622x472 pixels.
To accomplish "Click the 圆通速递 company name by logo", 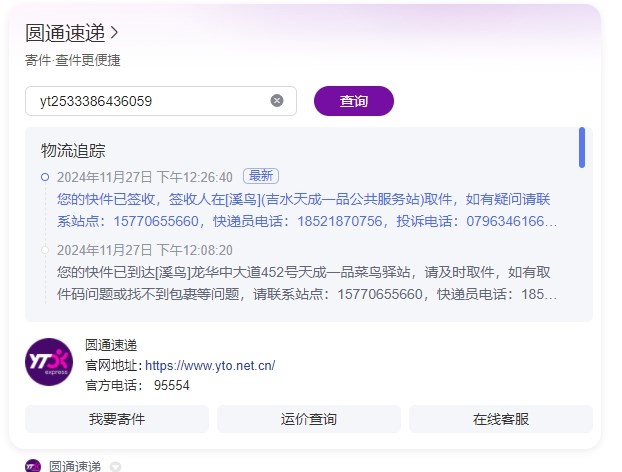I will (x=111, y=345).
